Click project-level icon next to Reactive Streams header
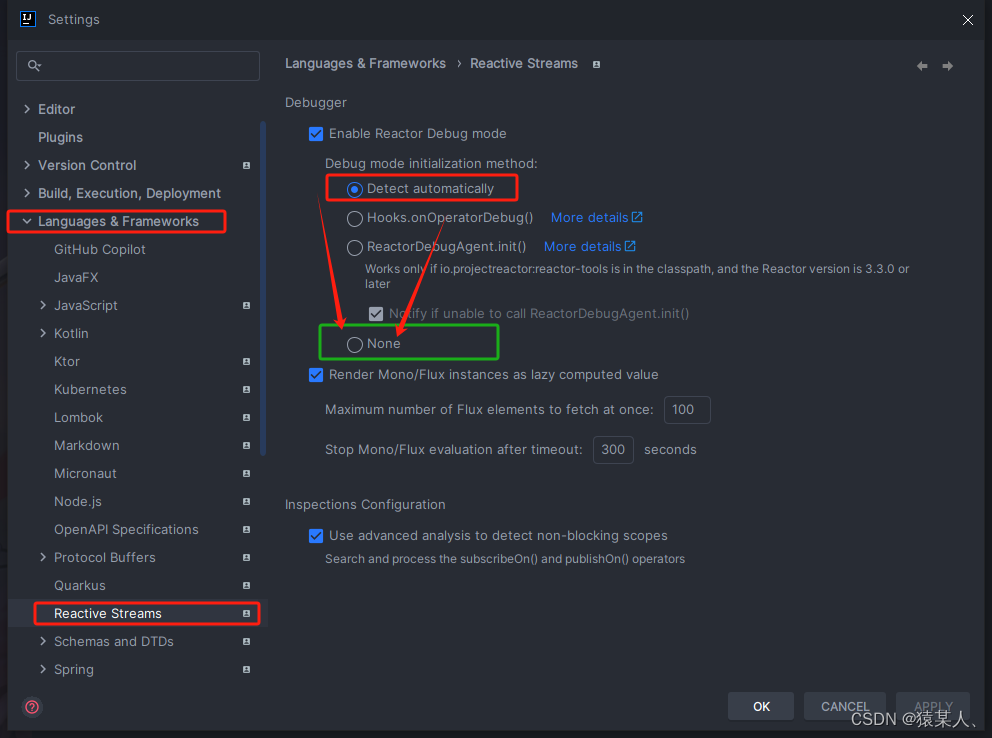 tap(596, 65)
